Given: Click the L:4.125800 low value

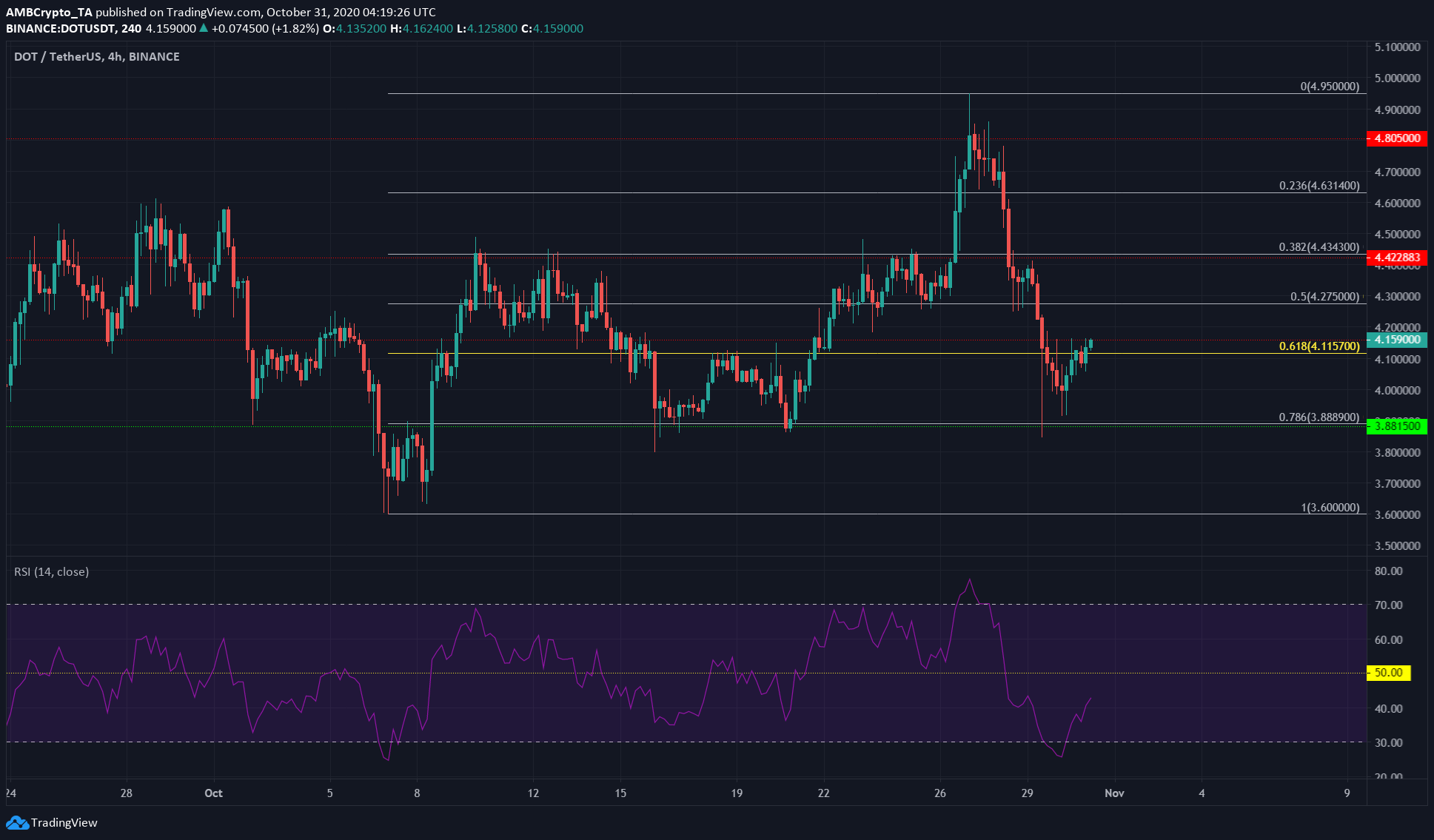Looking at the screenshot, I should tap(486, 28).
